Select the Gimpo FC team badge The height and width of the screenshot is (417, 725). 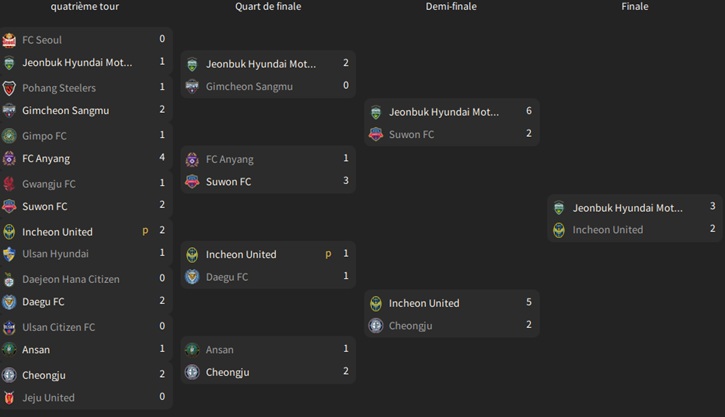(x=10, y=136)
